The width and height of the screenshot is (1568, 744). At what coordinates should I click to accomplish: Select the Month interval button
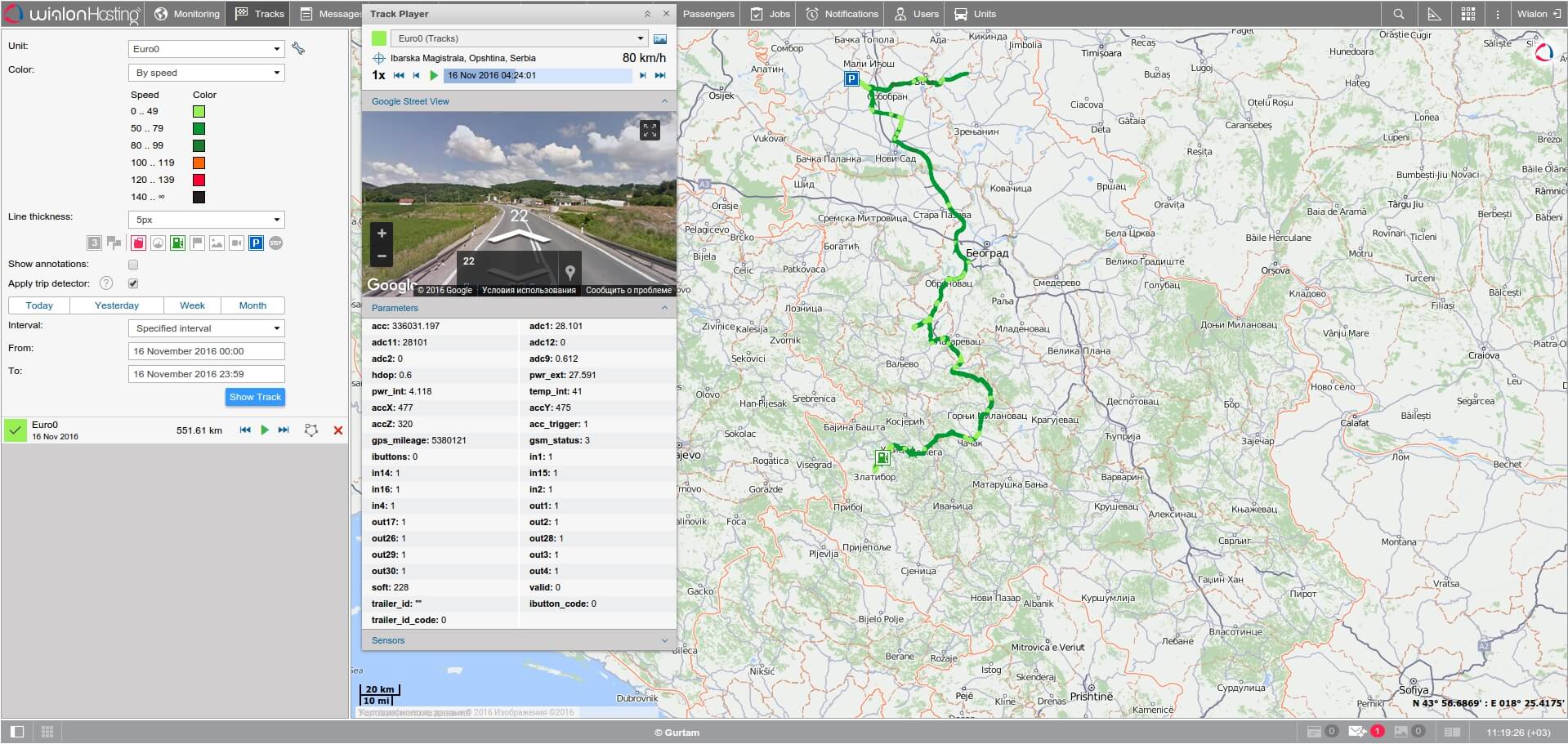(252, 305)
